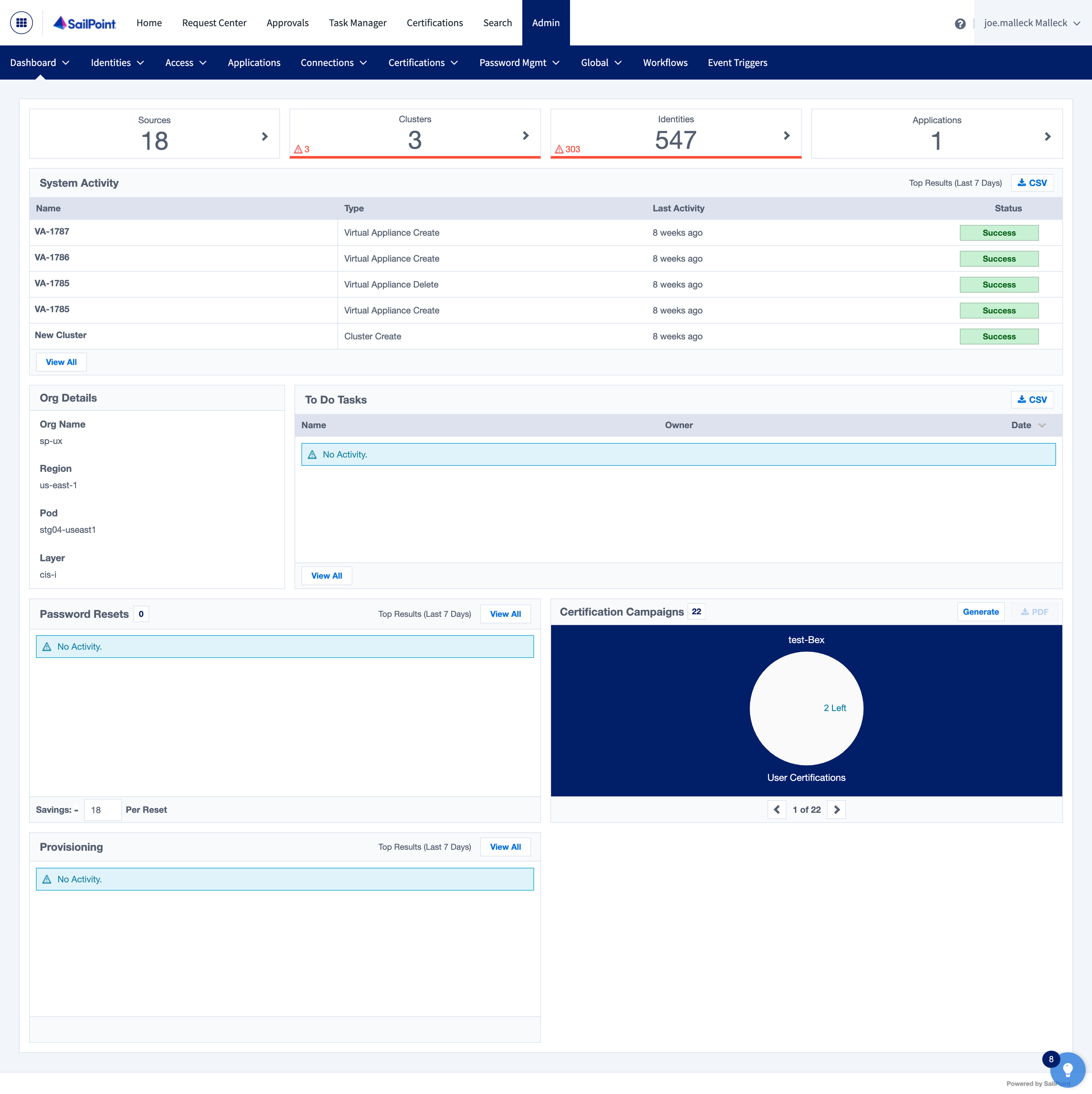The width and height of the screenshot is (1092, 1094).
Task: Expand Password Mgmt dropdown
Action: [519, 63]
